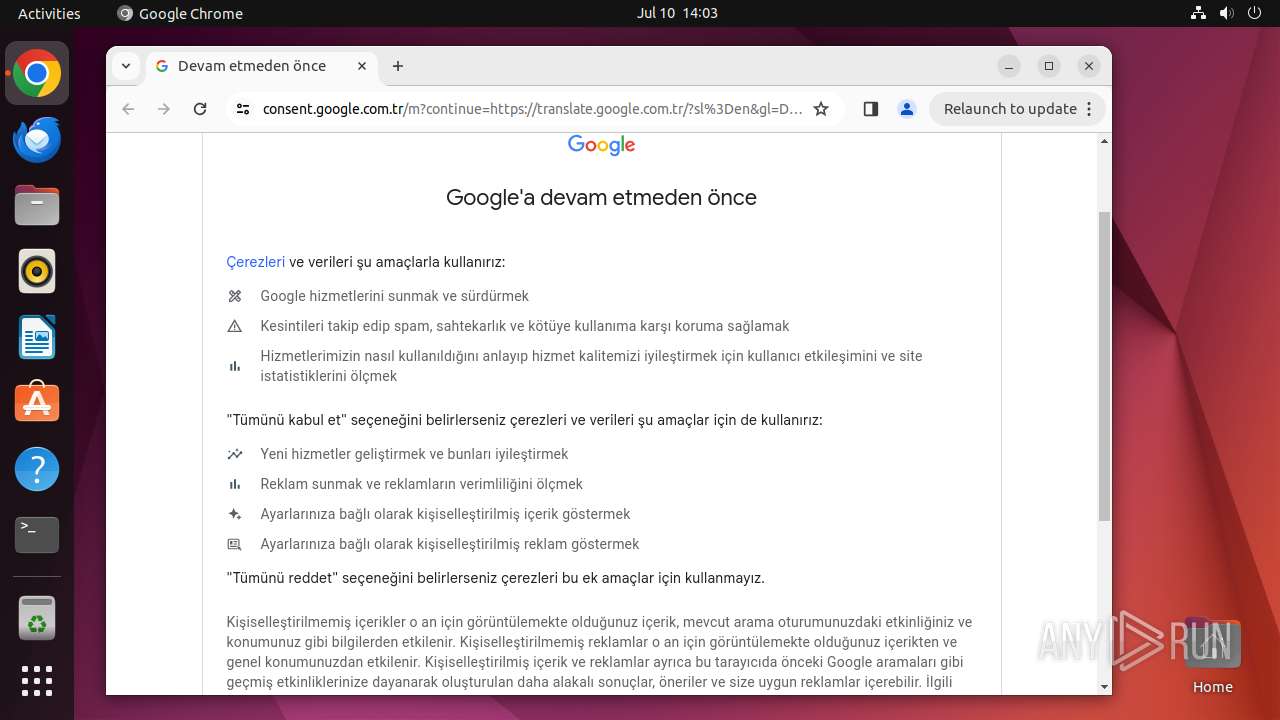Launch LibreOffice Writer from the dock
Screen dimensions: 1280x720
37,337
